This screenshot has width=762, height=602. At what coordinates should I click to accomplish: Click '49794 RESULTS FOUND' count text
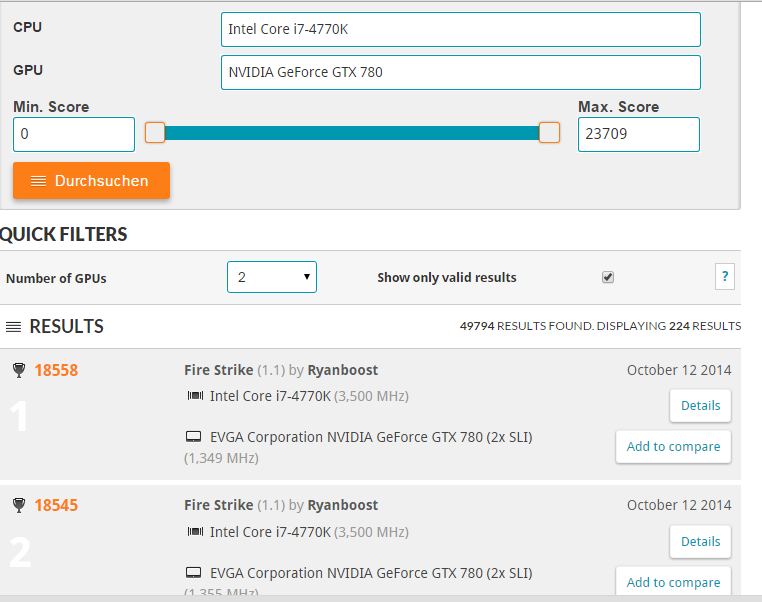click(x=526, y=326)
